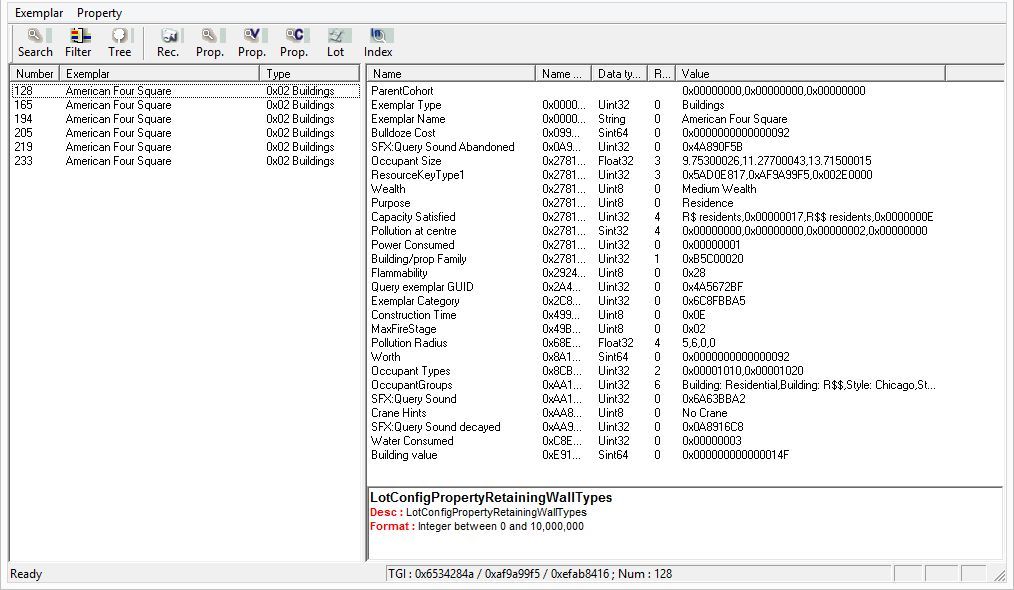Select the Query exemplar GUID property
The height and width of the screenshot is (590, 1014).
pyautogui.click(x=422, y=287)
